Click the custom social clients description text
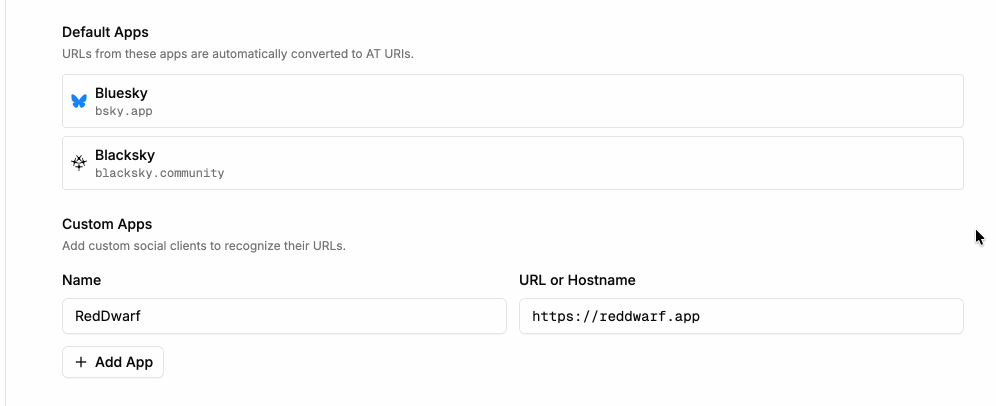The width and height of the screenshot is (996, 406). [x=203, y=245]
